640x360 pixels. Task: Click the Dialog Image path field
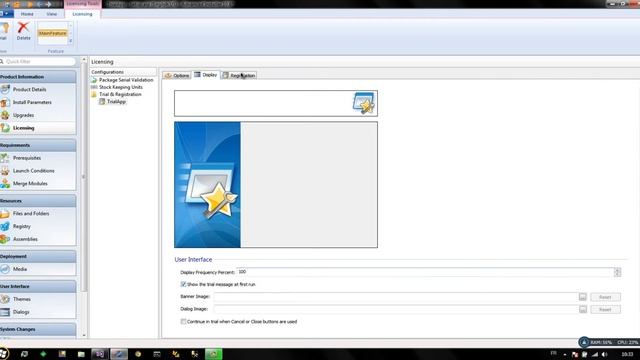coord(395,309)
